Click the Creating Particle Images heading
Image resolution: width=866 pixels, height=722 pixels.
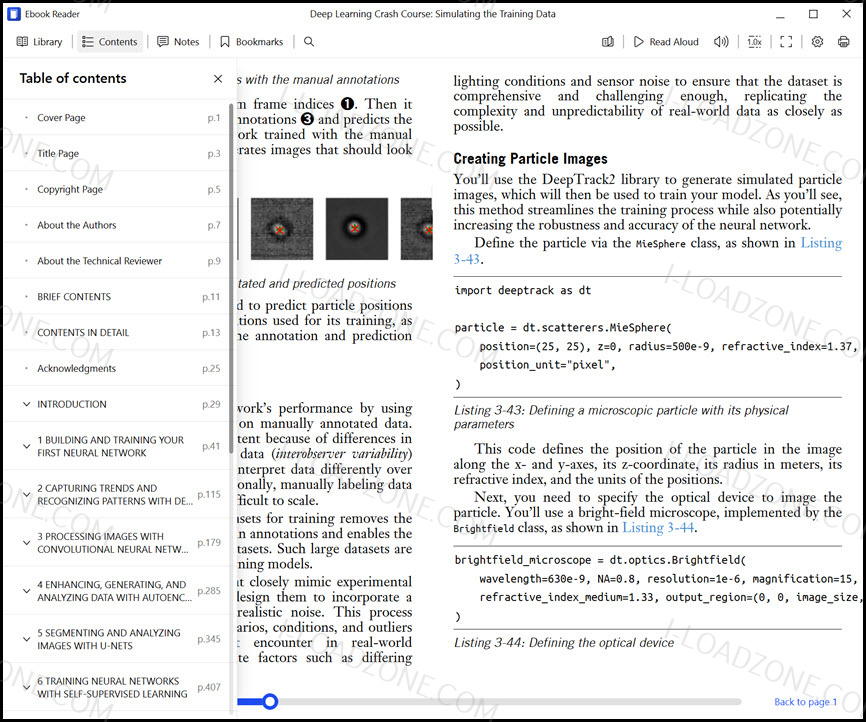[x=530, y=159]
